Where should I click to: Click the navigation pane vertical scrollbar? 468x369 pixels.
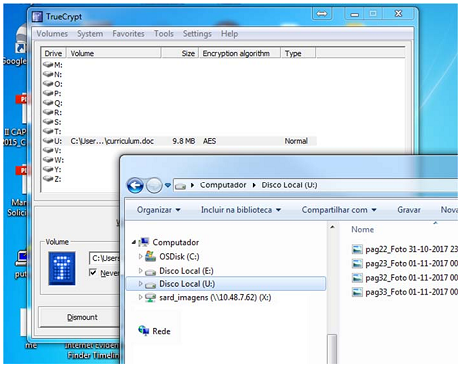pyautogui.click(x=332, y=293)
